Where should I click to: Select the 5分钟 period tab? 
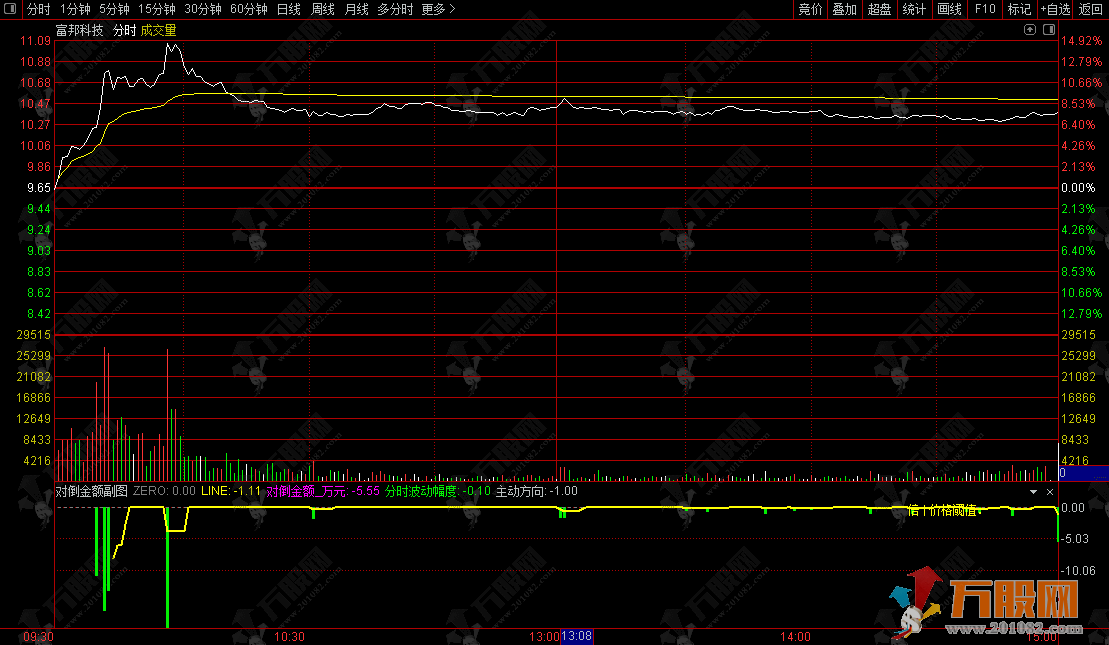pyautogui.click(x=114, y=9)
